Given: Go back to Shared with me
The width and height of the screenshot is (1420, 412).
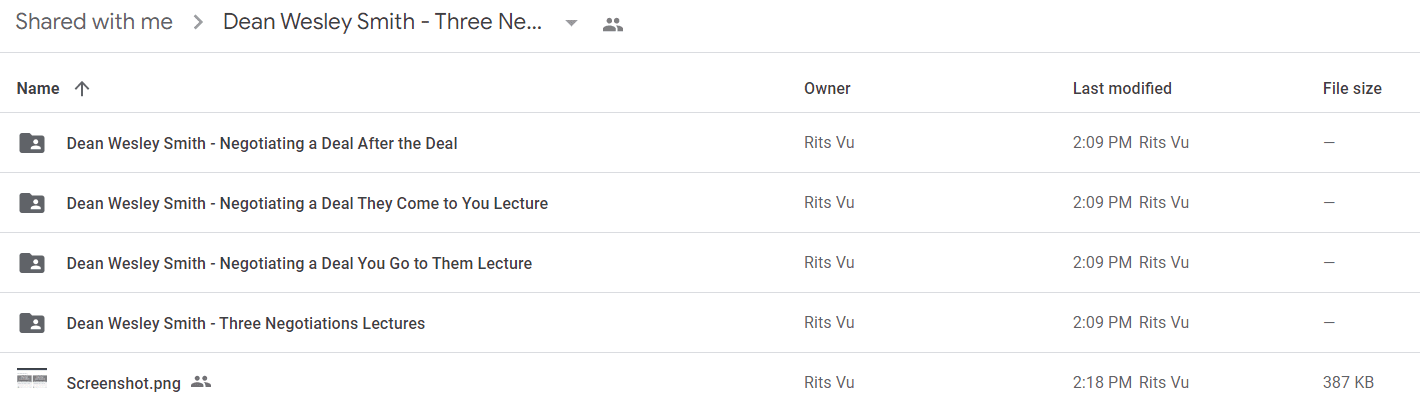Looking at the screenshot, I should coord(94,22).
